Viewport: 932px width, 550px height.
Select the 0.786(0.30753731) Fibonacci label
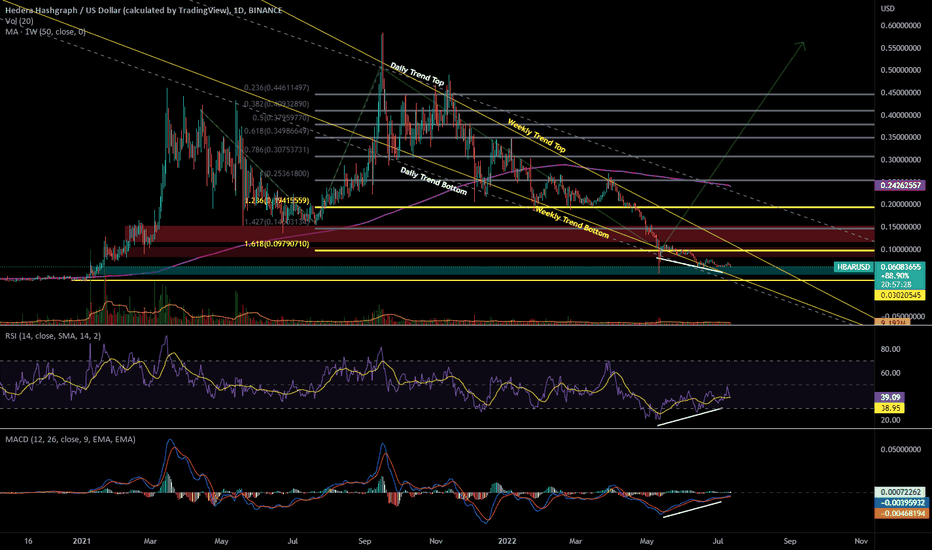(276, 150)
